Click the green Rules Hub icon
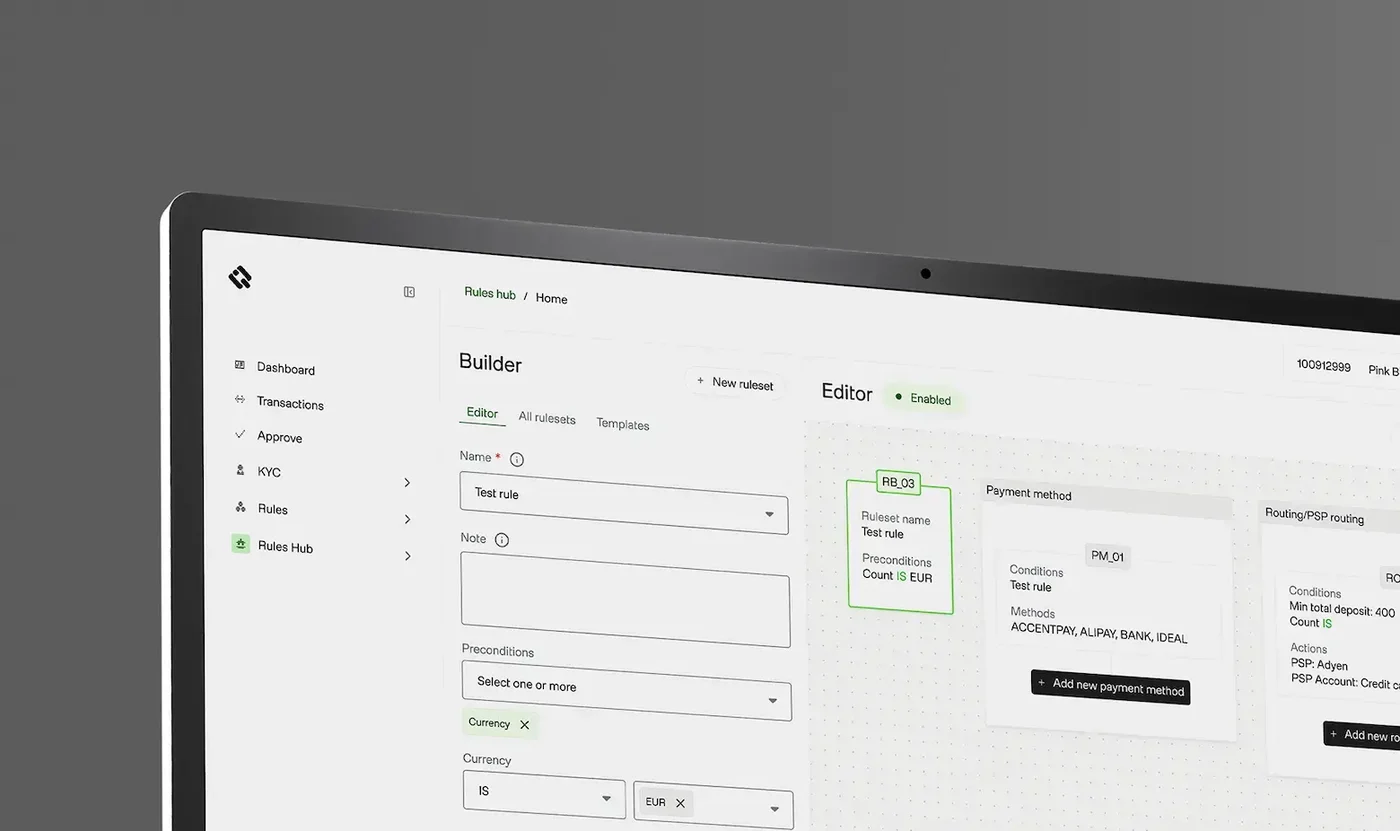 (x=241, y=543)
